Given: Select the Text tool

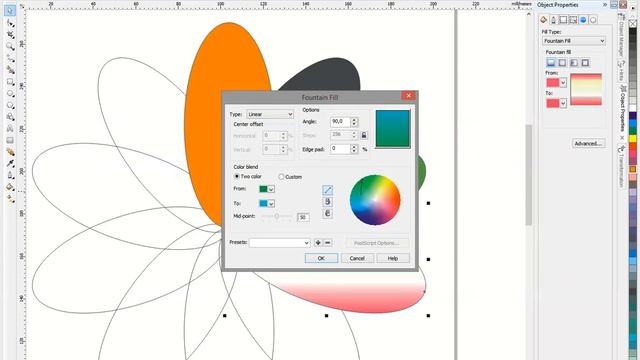Looking at the screenshot, I should pyautogui.click(x=10, y=129).
